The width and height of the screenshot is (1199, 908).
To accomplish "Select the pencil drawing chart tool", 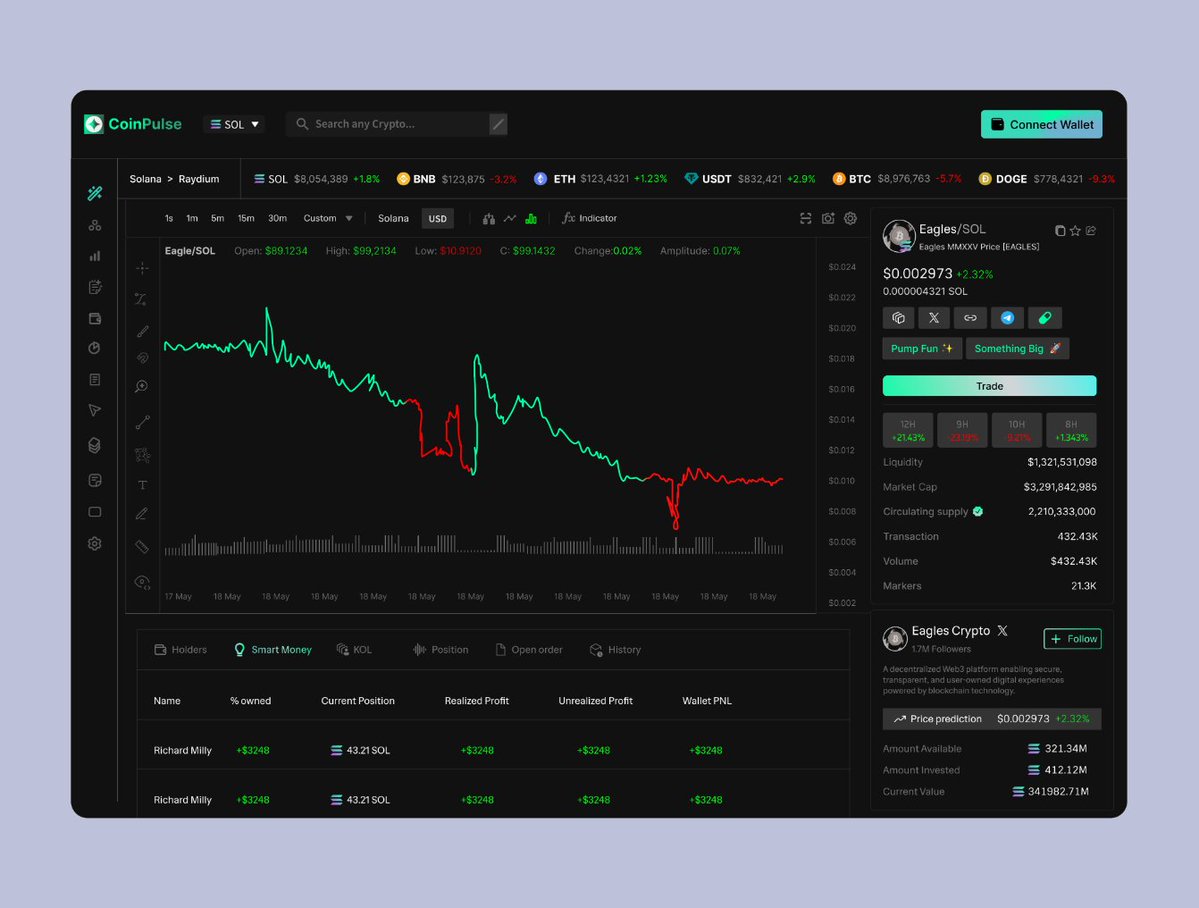I will point(141,514).
